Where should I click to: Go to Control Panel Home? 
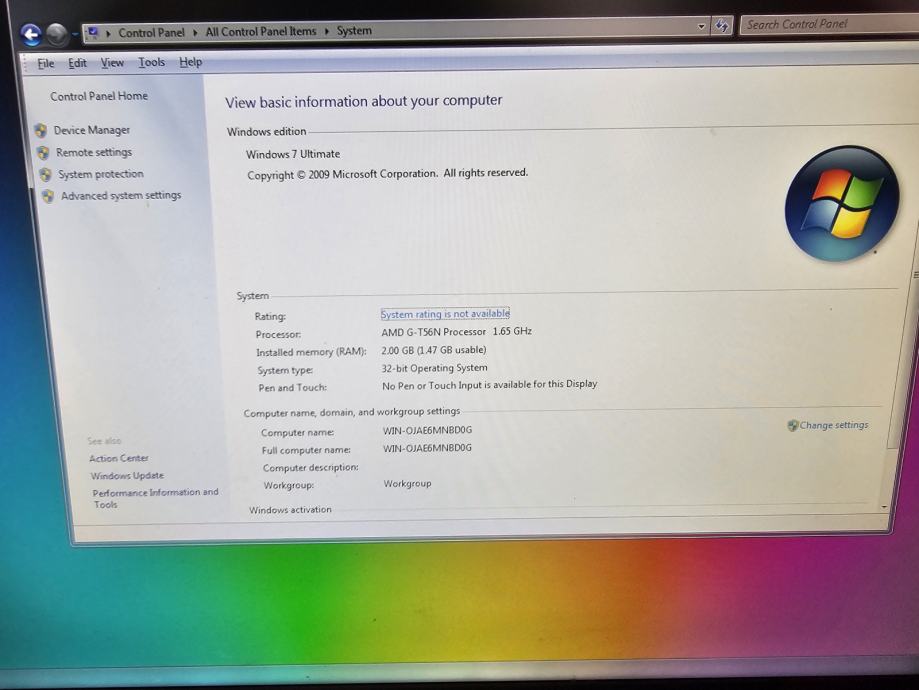pos(99,96)
